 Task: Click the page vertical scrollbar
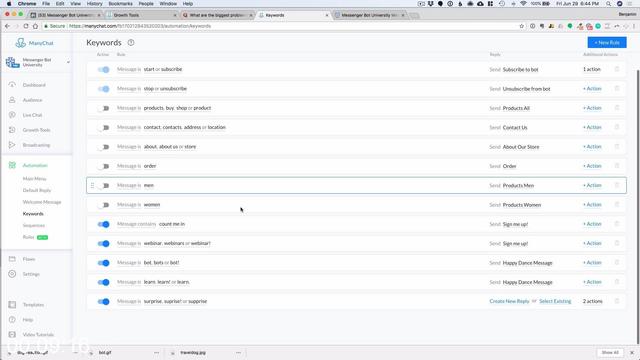click(637, 206)
